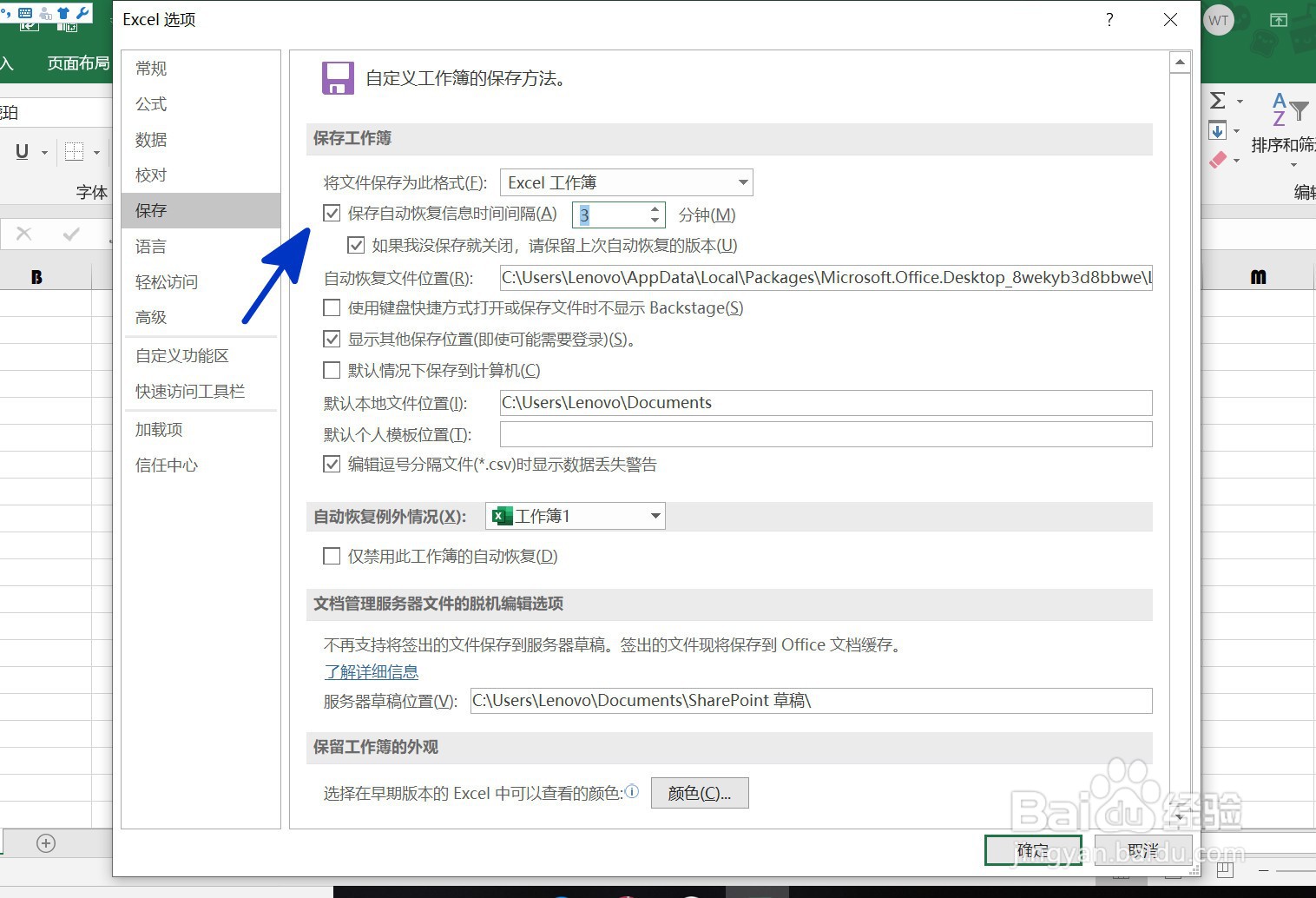Click the 取消 button
Screen dimensions: 1316x898
pyautogui.click(x=1142, y=850)
